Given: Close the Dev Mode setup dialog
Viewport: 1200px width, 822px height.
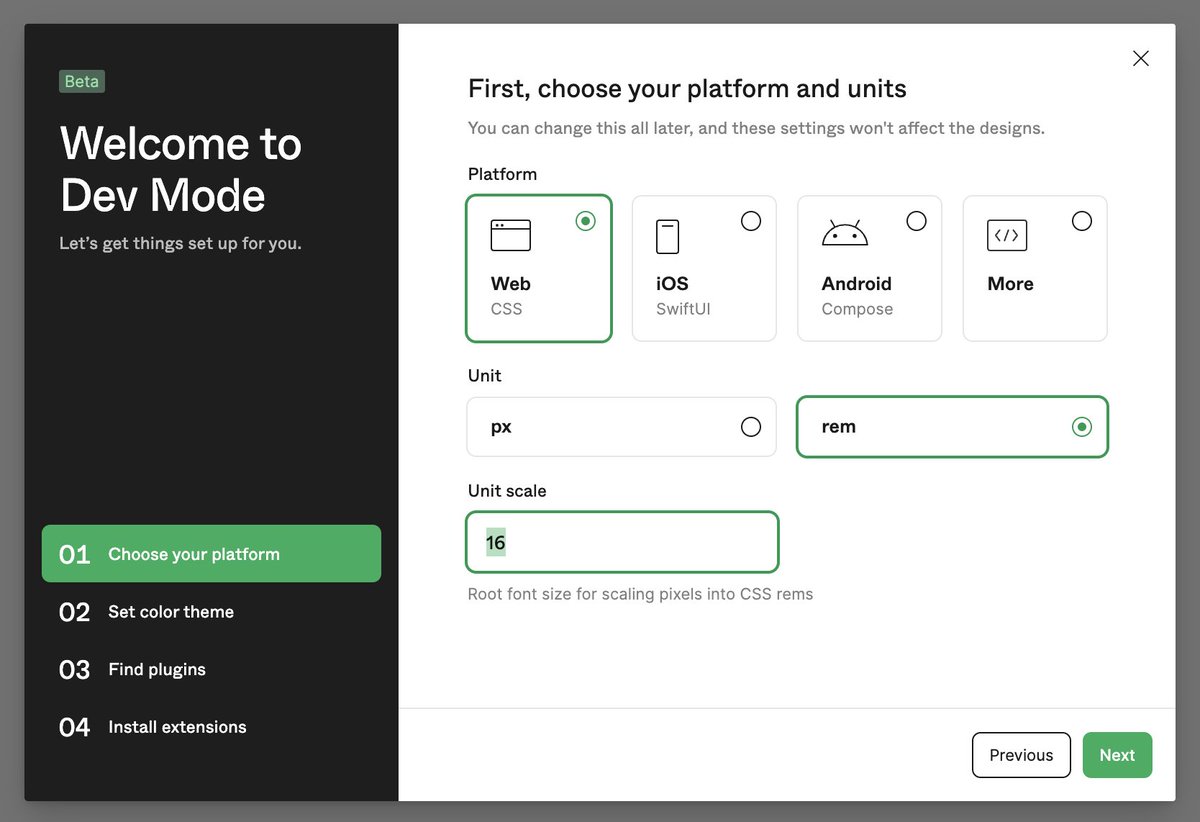Looking at the screenshot, I should (1140, 58).
